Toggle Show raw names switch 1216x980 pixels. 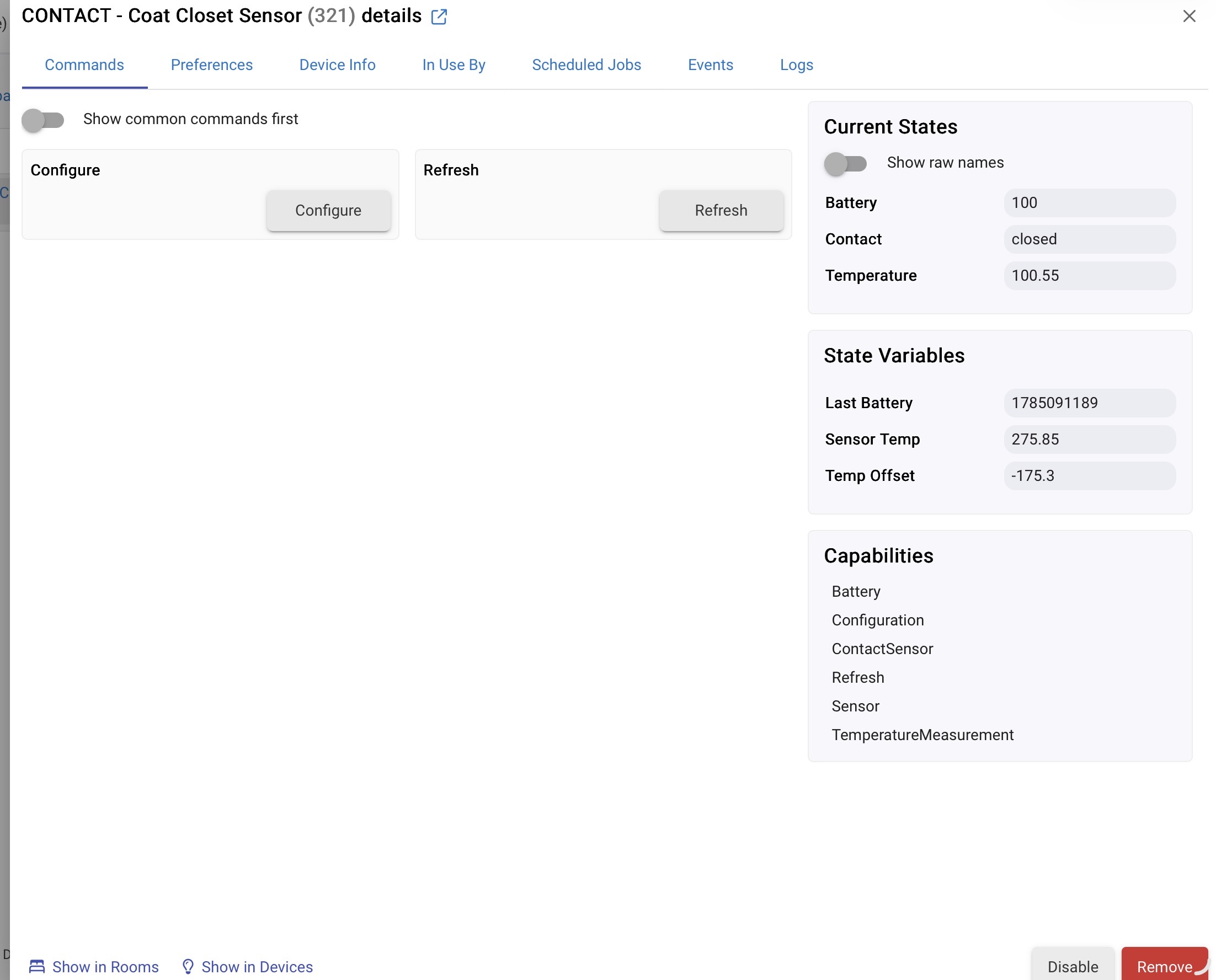(x=845, y=164)
